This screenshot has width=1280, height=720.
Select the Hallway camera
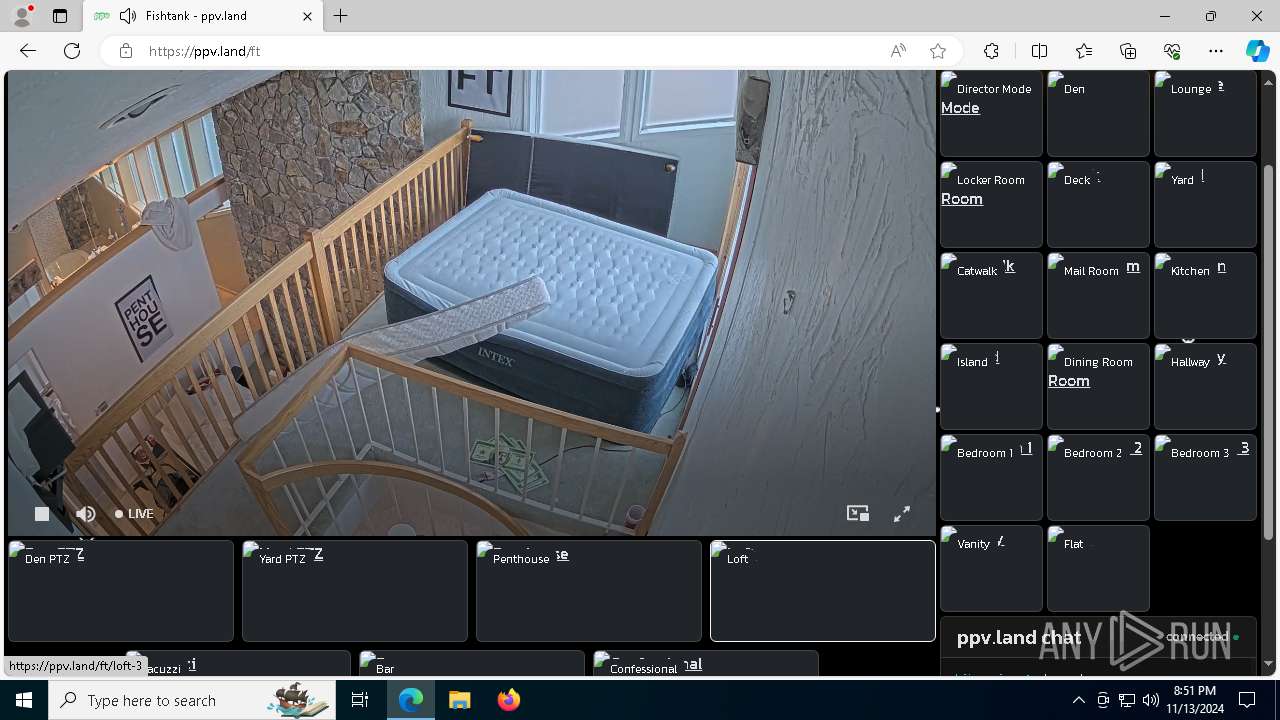click(1205, 386)
